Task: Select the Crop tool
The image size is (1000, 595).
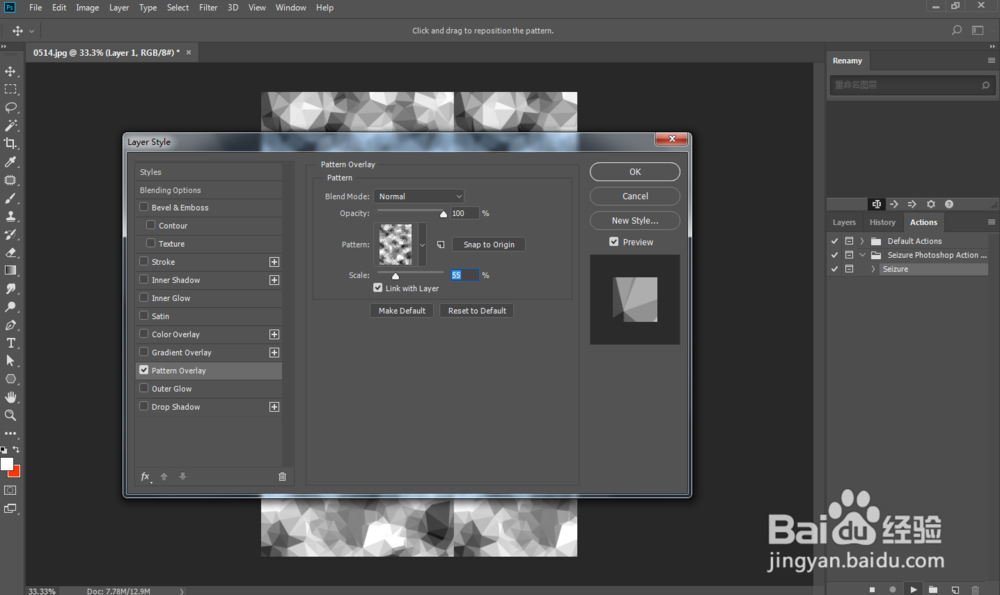Action: (10, 143)
